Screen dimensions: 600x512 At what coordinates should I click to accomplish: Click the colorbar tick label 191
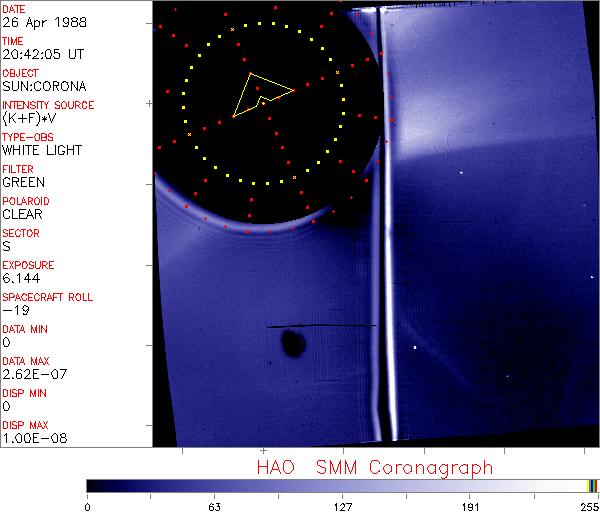(470, 505)
